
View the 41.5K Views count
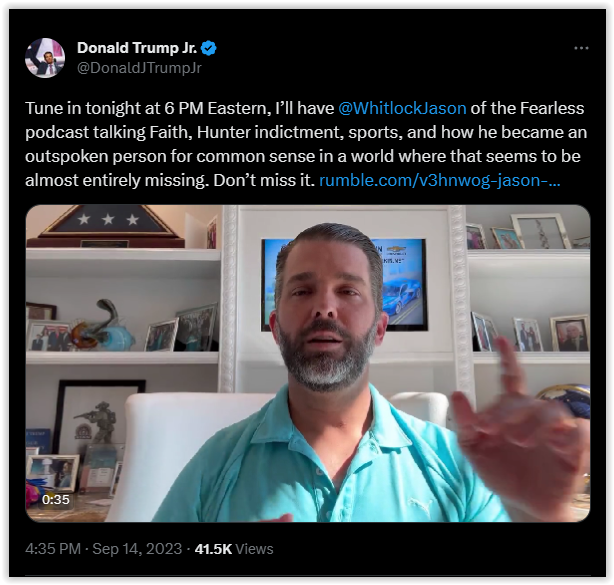[x=234, y=549]
